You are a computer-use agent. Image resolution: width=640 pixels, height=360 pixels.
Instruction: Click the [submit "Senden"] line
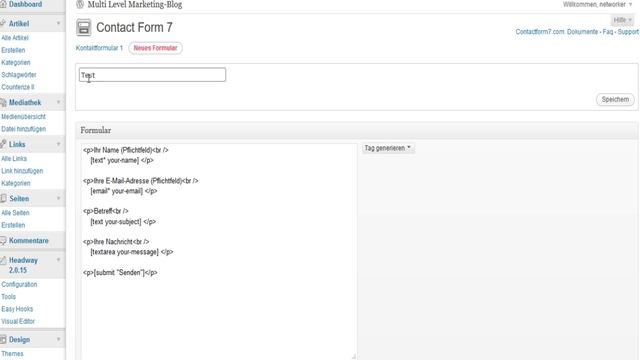(120, 272)
